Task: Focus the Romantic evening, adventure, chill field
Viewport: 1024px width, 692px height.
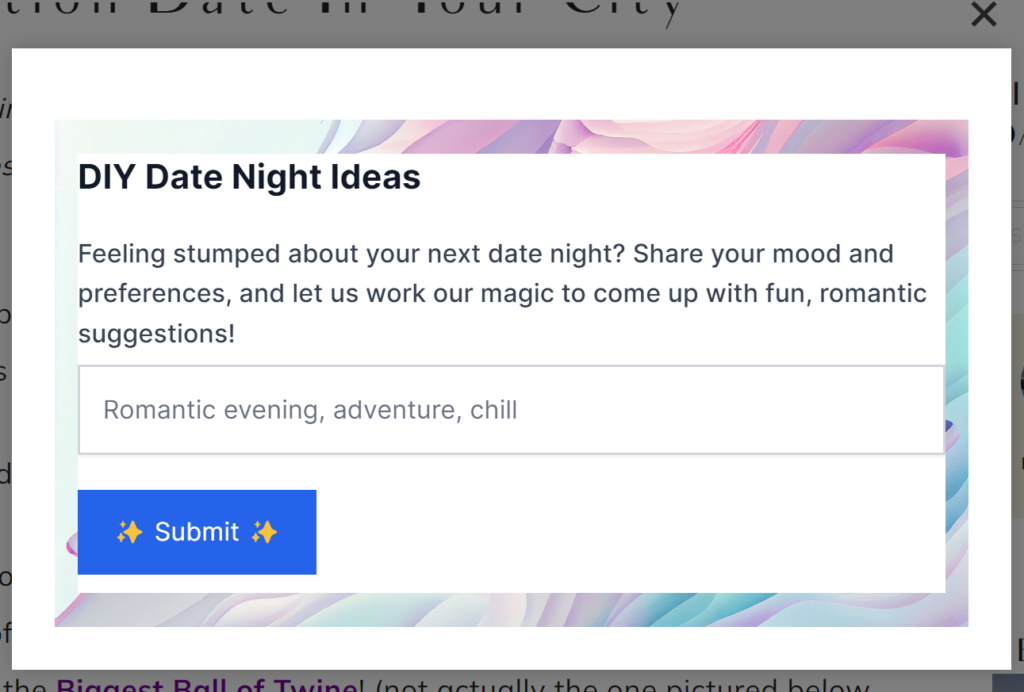Action: (511, 410)
